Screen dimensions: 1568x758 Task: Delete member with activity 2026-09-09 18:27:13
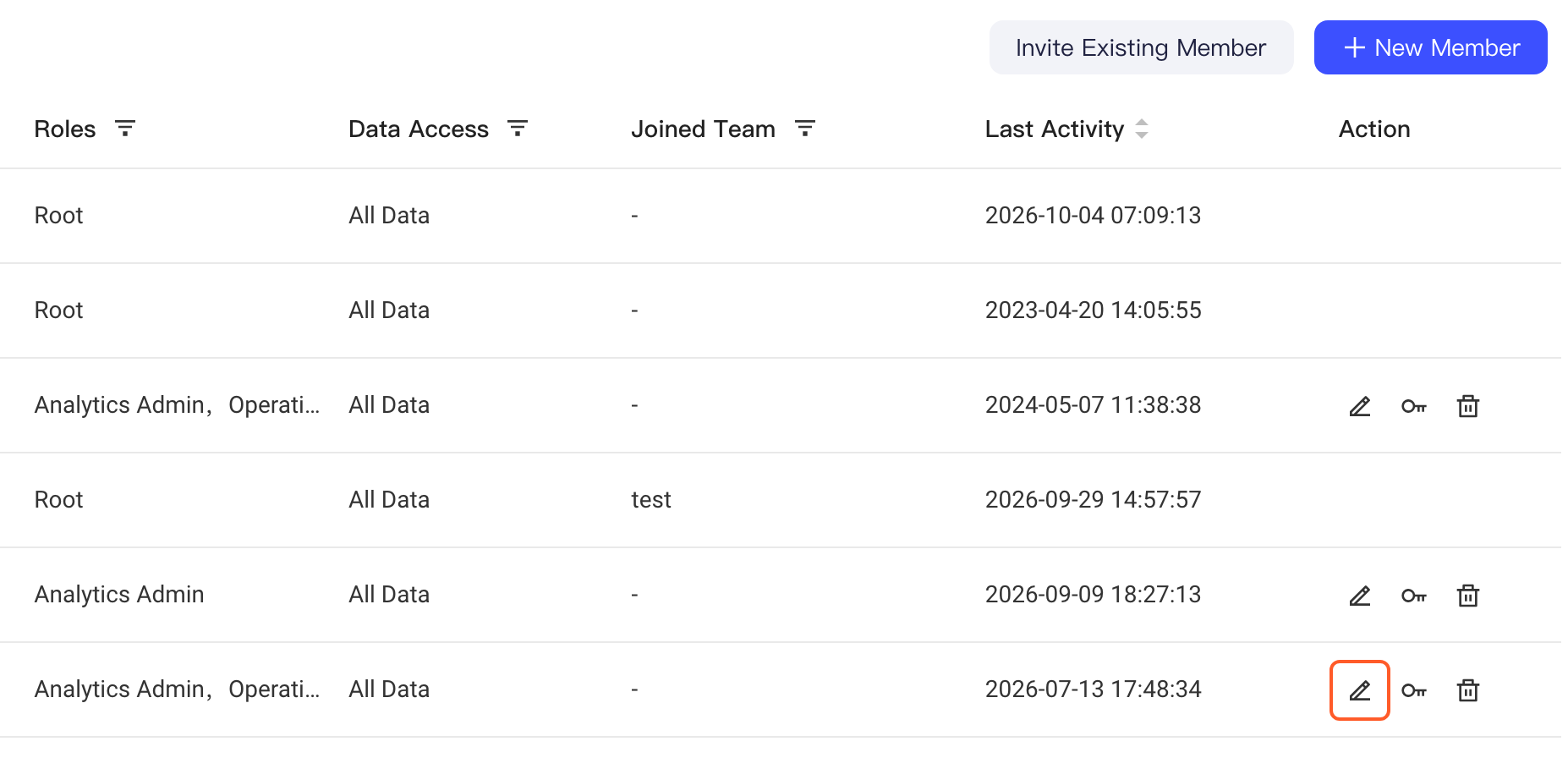[x=1468, y=596]
